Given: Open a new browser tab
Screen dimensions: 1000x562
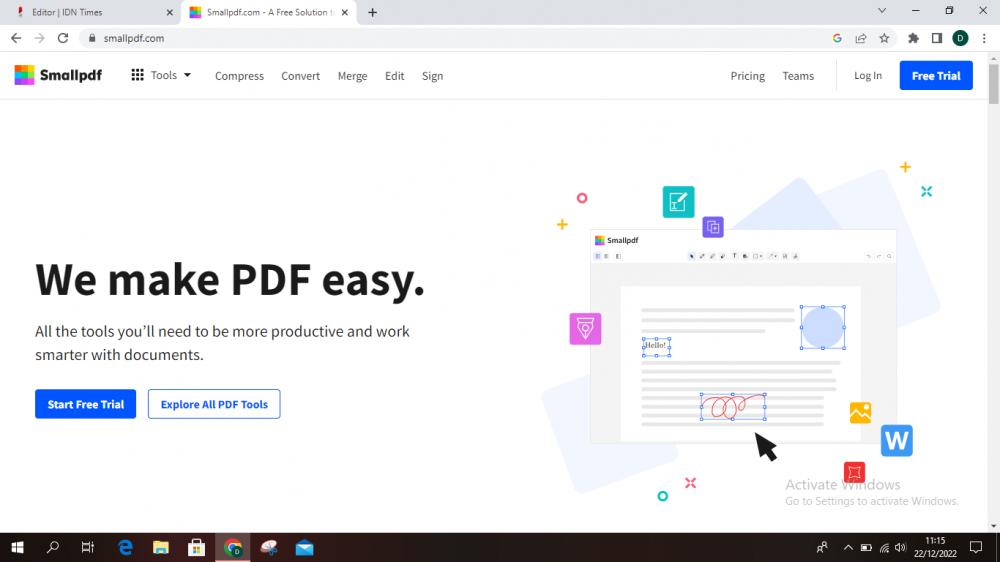Looking at the screenshot, I should point(372,12).
